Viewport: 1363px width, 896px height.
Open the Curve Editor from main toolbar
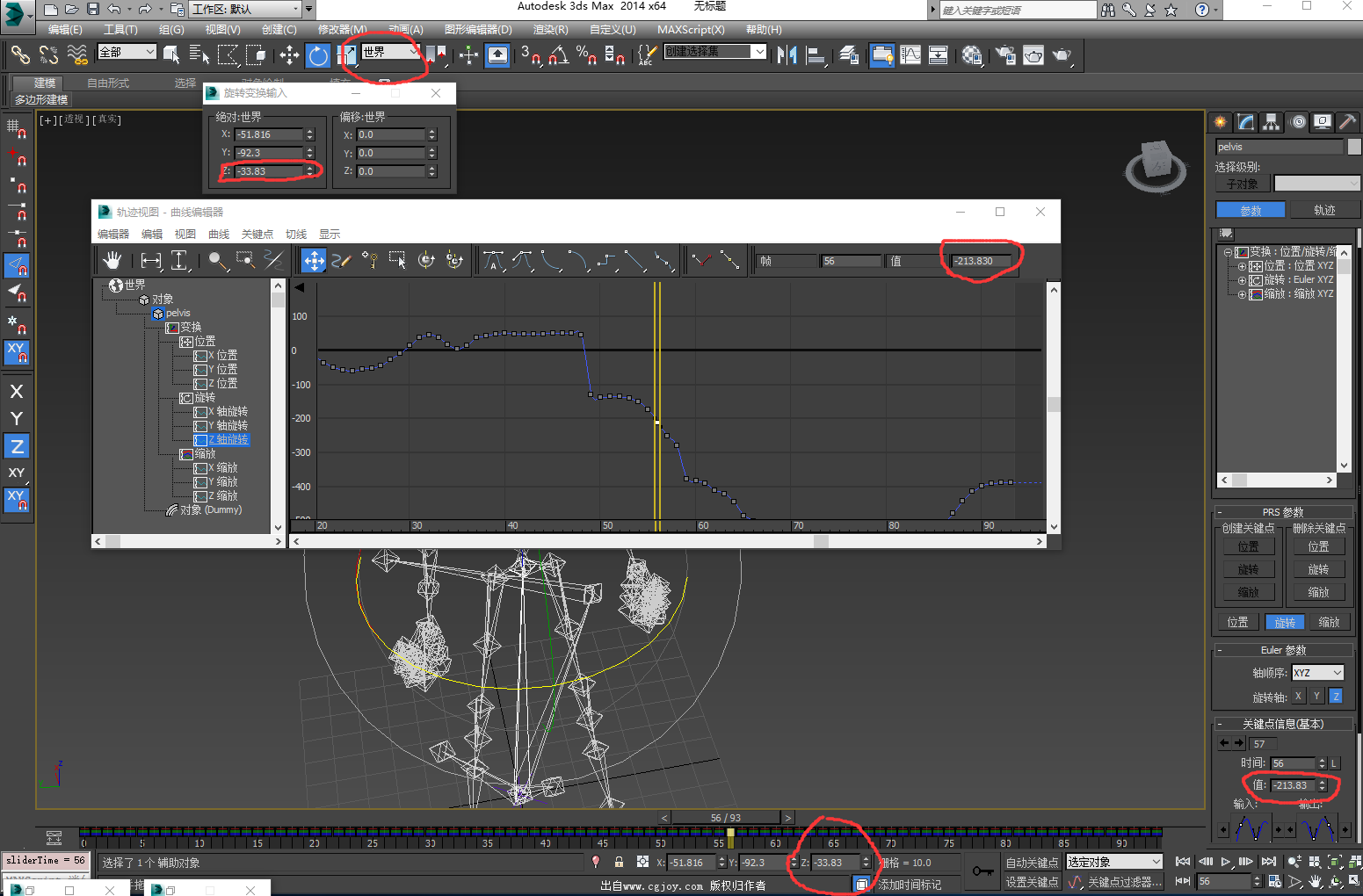tap(910, 55)
